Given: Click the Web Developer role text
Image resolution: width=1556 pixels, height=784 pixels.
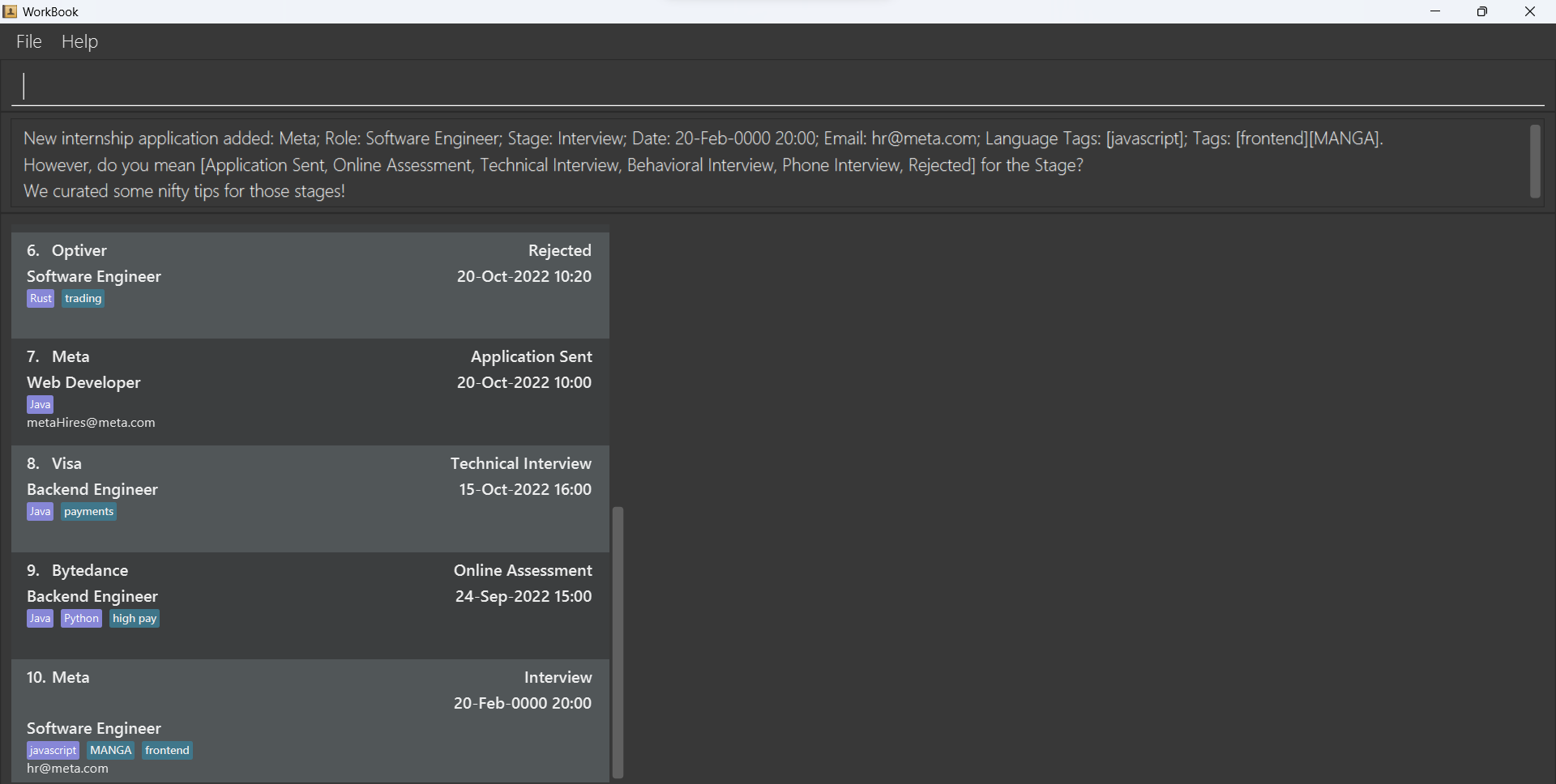Looking at the screenshot, I should pos(83,382).
